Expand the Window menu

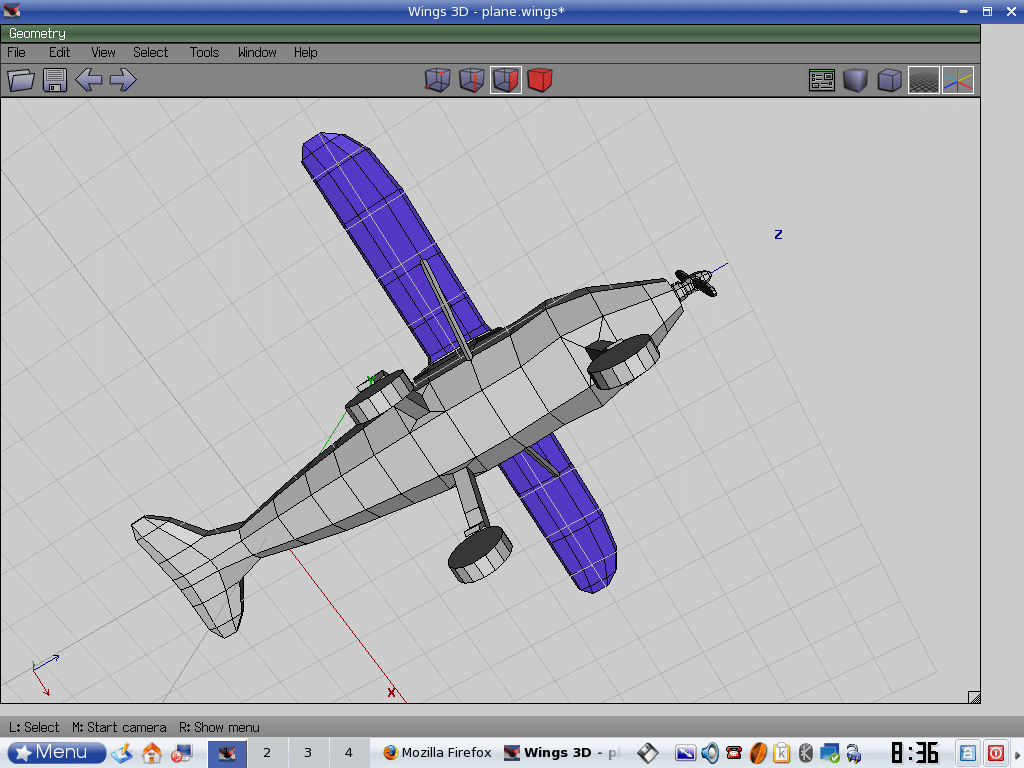pyautogui.click(x=257, y=52)
